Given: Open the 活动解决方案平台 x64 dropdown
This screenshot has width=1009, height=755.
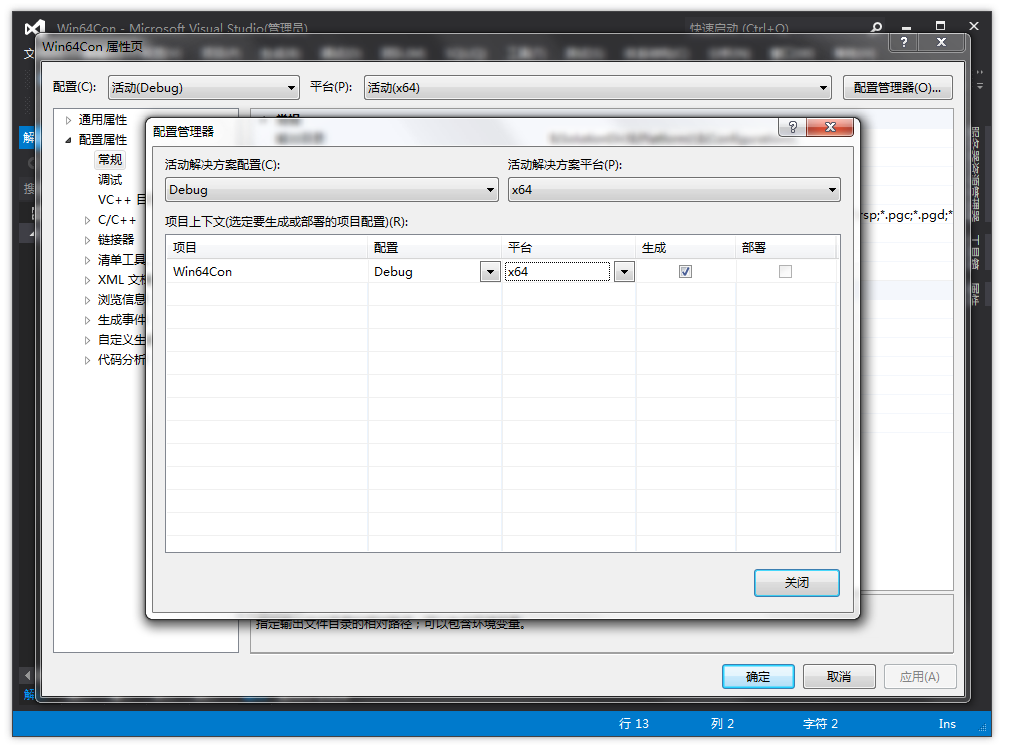Looking at the screenshot, I should click(674, 190).
